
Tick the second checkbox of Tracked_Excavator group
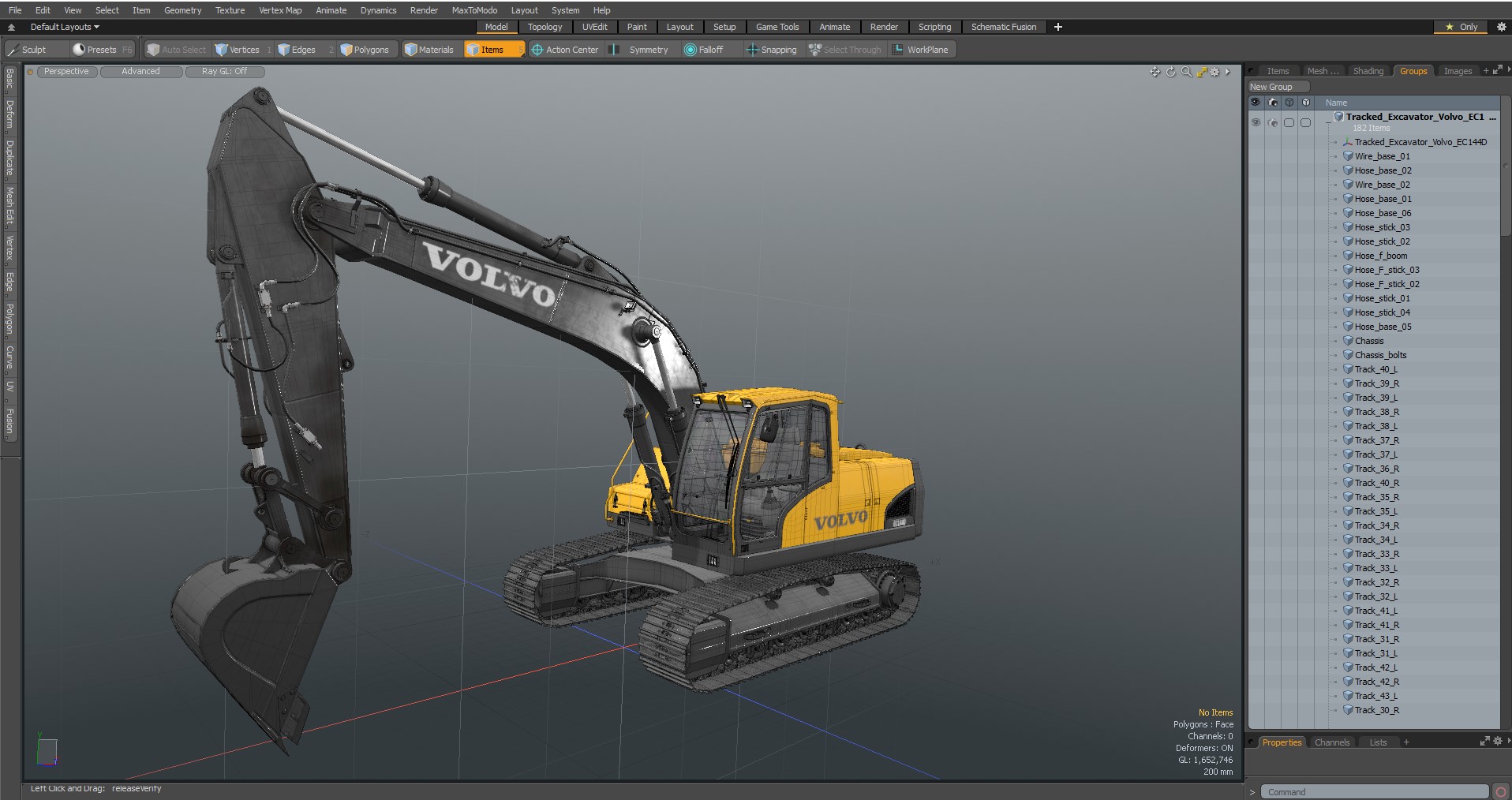click(1306, 122)
